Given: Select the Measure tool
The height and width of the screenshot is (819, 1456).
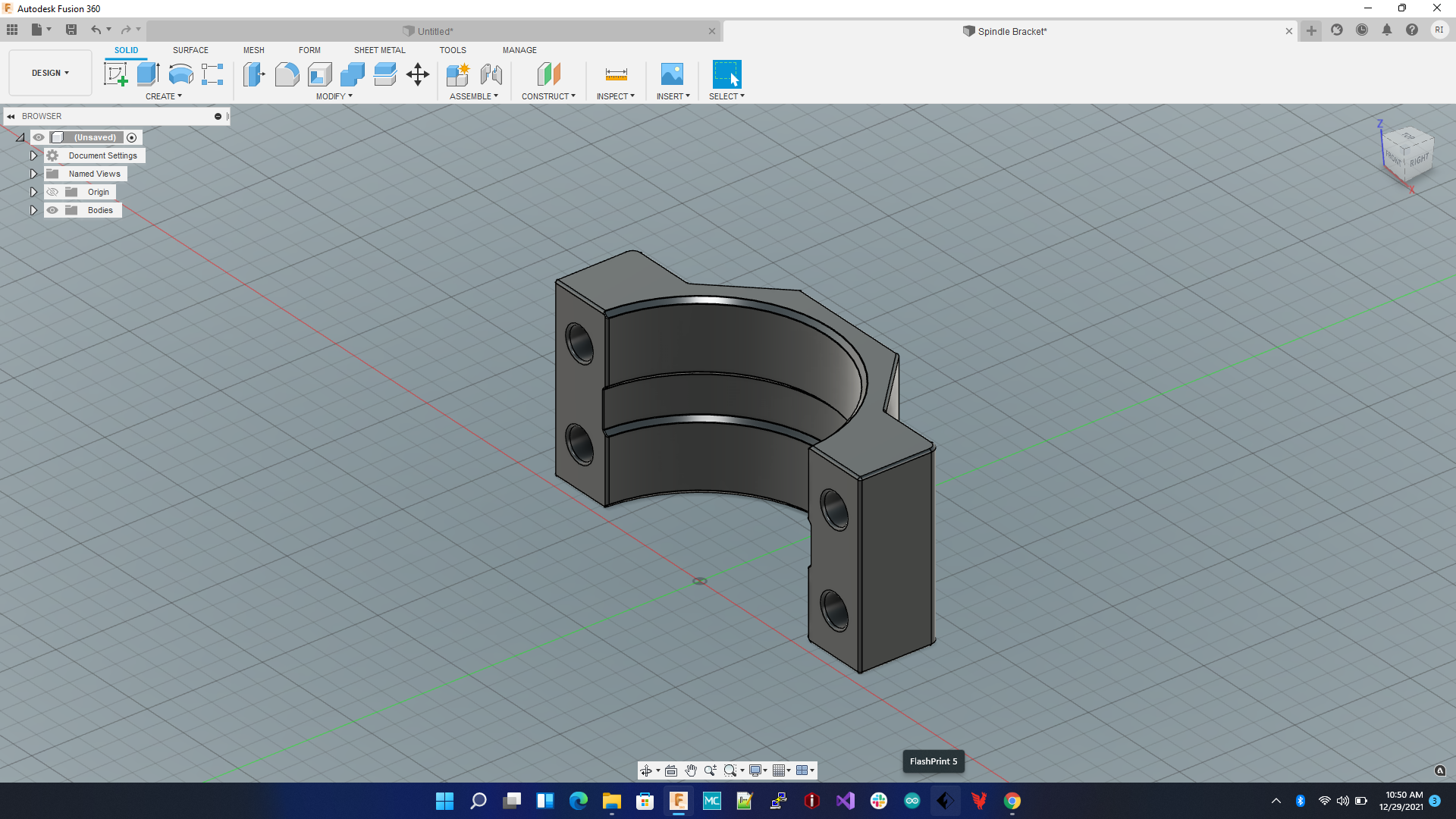Looking at the screenshot, I should coord(616,74).
